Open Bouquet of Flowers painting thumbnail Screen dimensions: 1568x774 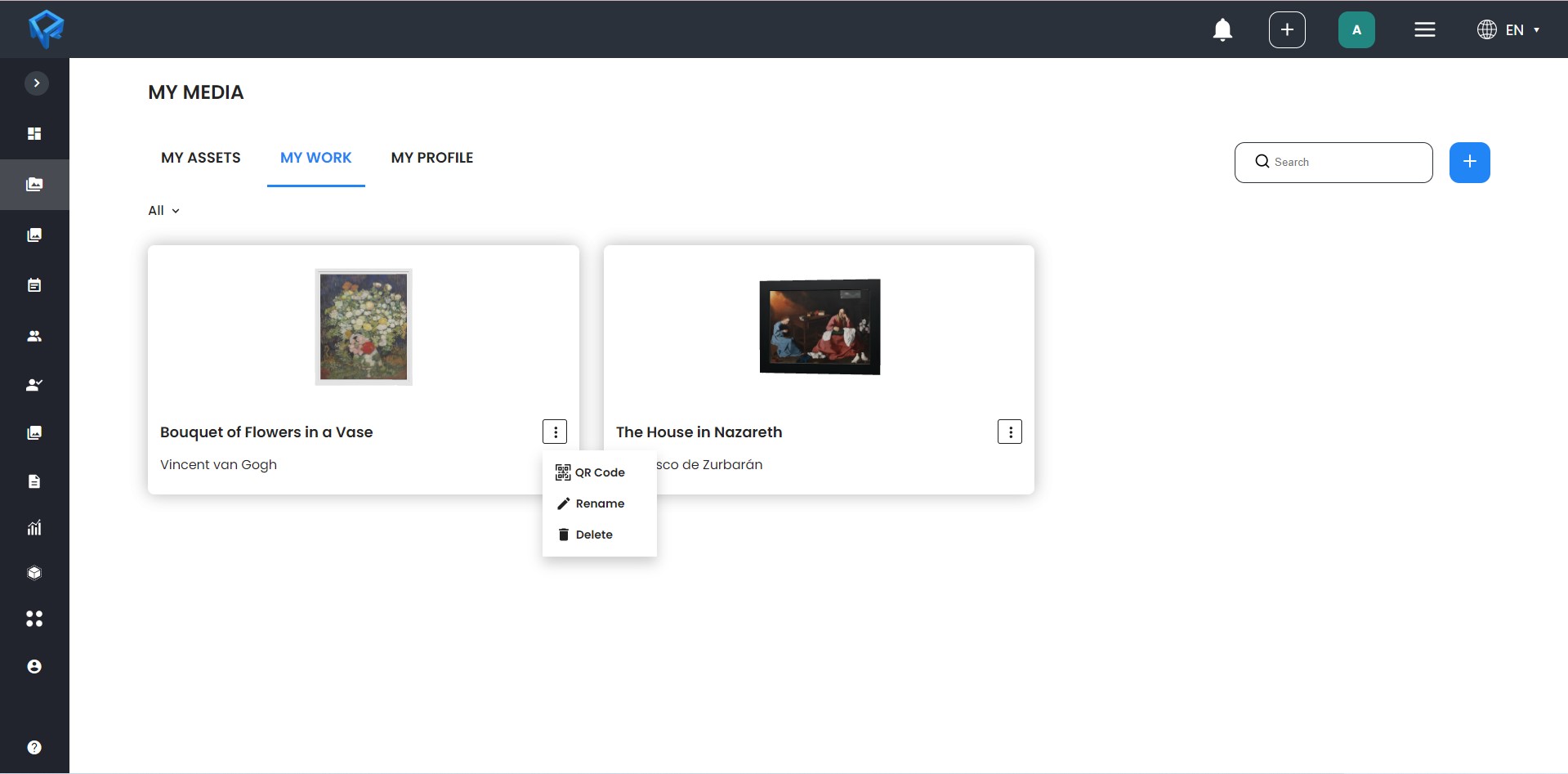click(x=364, y=327)
